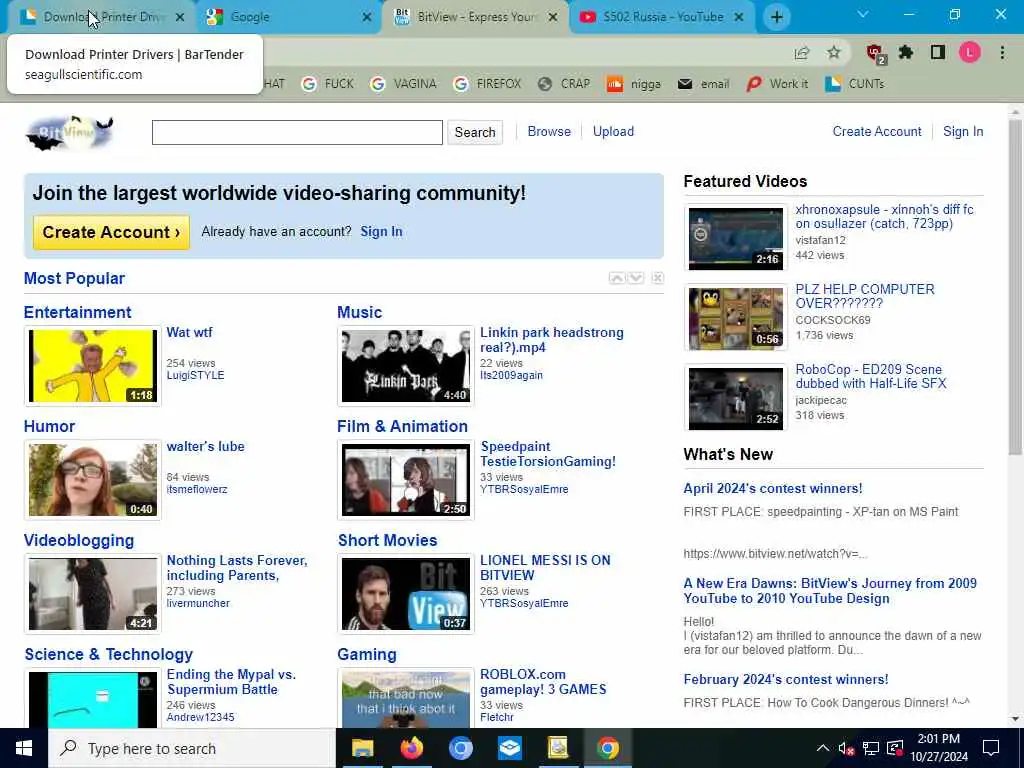This screenshot has height=768, width=1024.
Task: Open the Work it bookmark
Action: coord(777,84)
